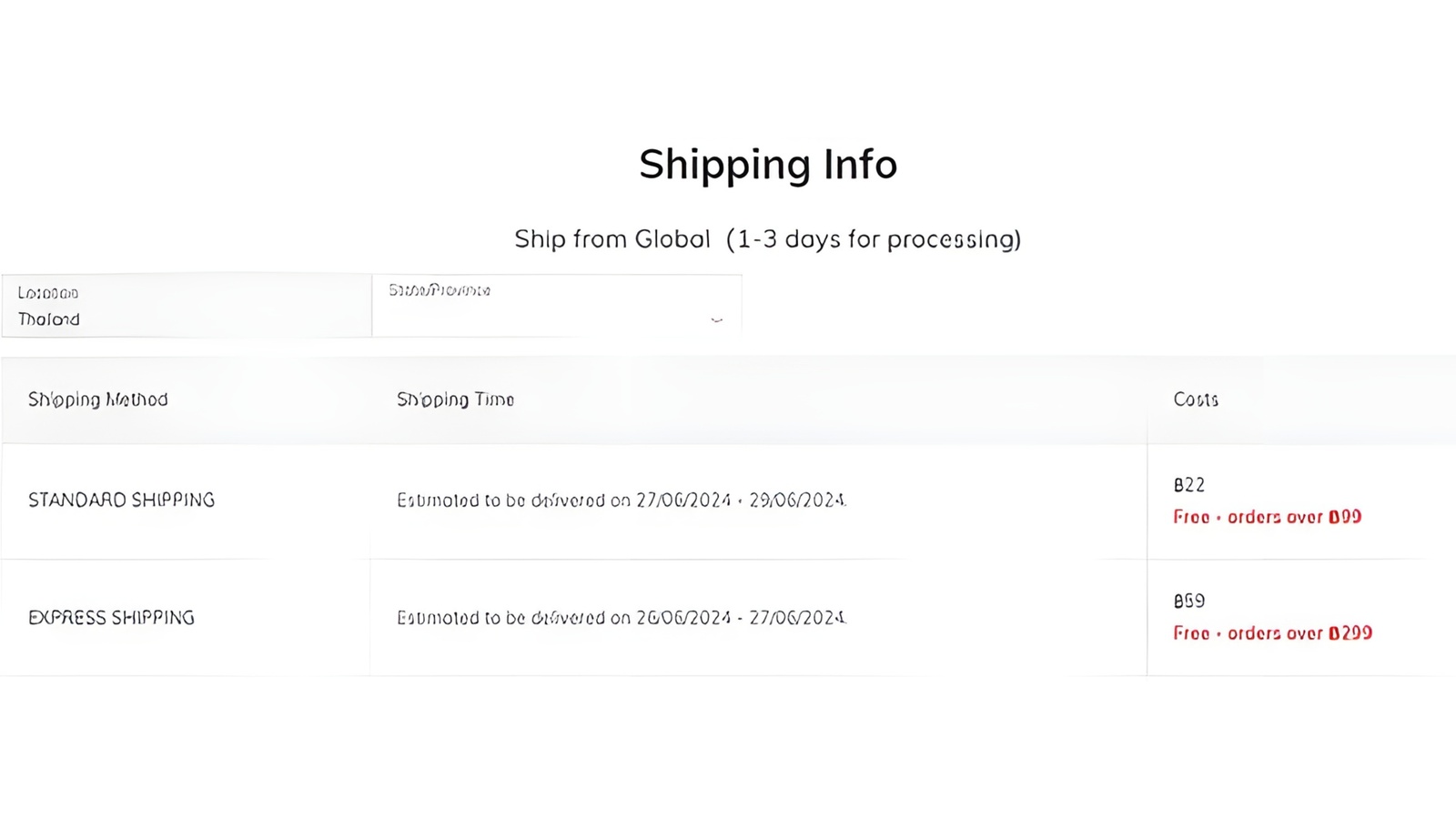Image resolution: width=1456 pixels, height=819 pixels.
Task: Click the "Free - orders over ฿299" link
Action: [x=1271, y=632]
